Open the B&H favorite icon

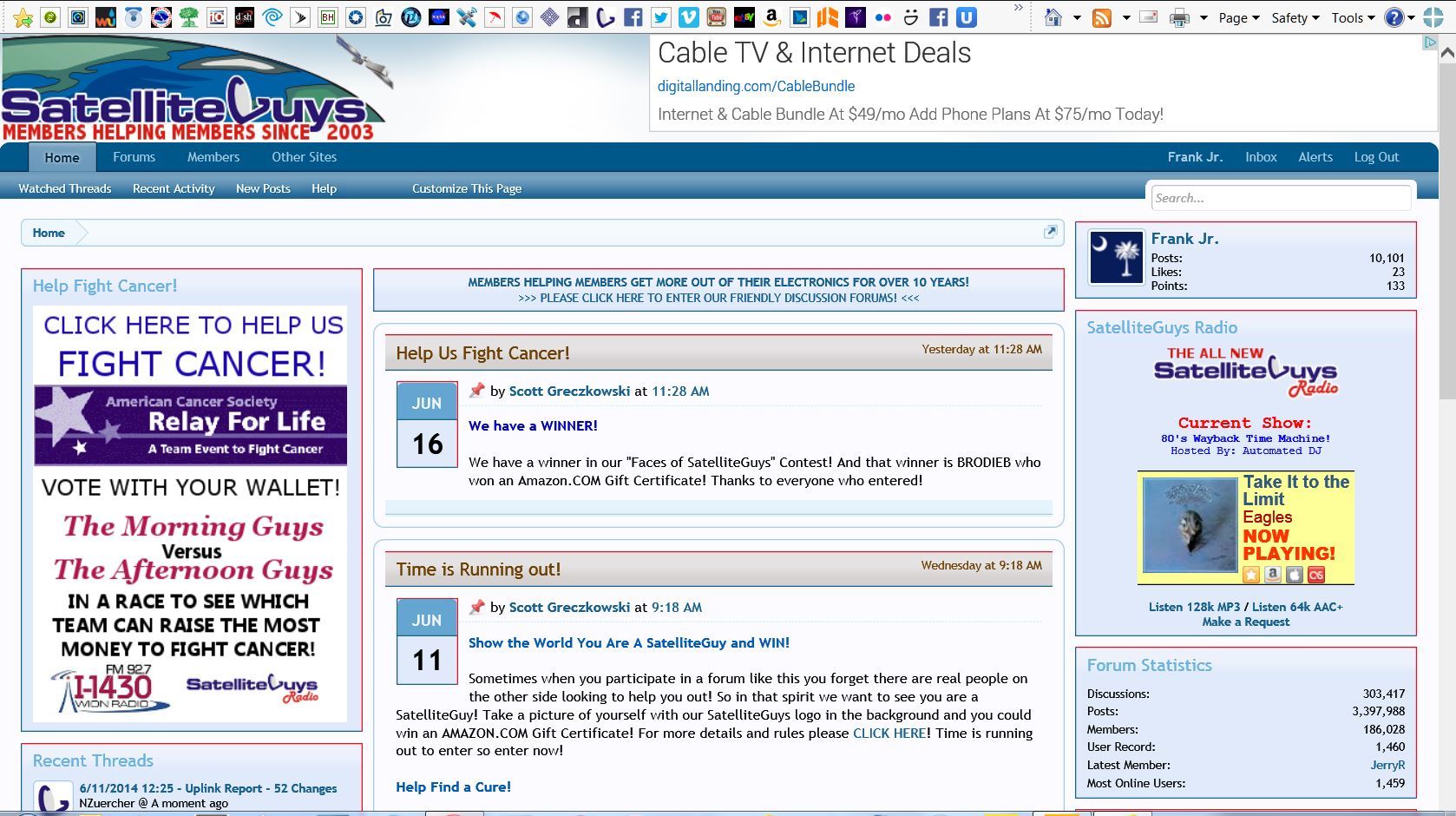pyautogui.click(x=328, y=17)
